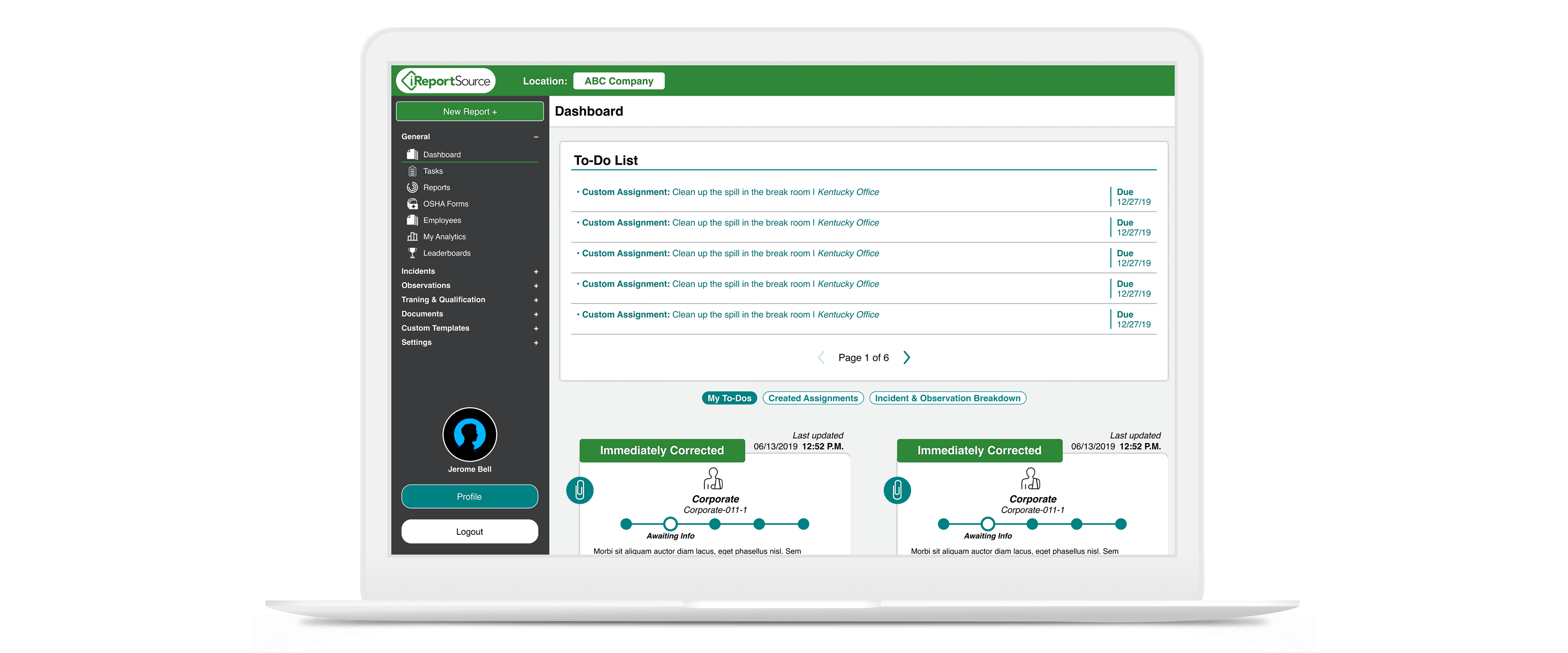Viewport: 1568px width, 653px height.
Task: Select the Tasks clipboard icon
Action: click(x=412, y=171)
